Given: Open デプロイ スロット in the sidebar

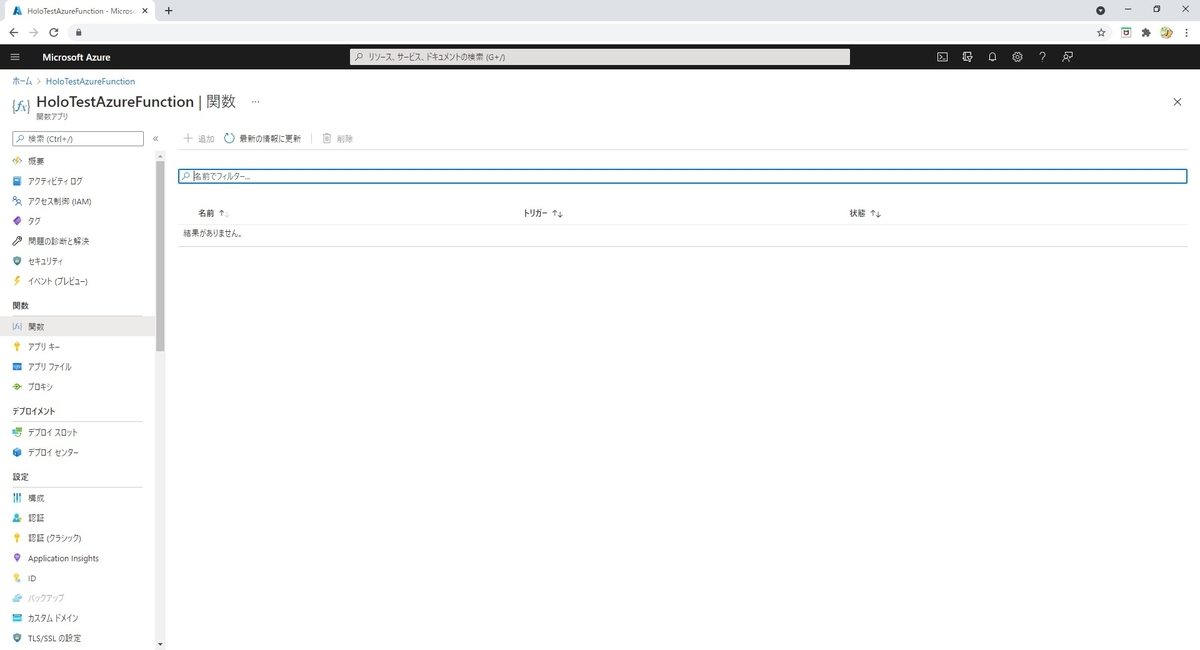Looking at the screenshot, I should (52, 433).
